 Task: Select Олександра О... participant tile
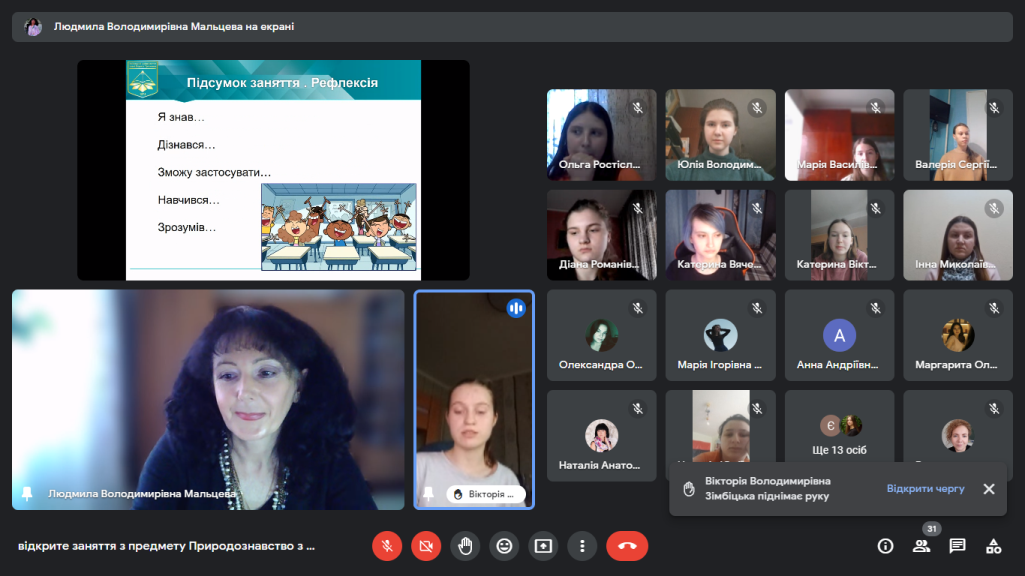pyautogui.click(x=601, y=335)
